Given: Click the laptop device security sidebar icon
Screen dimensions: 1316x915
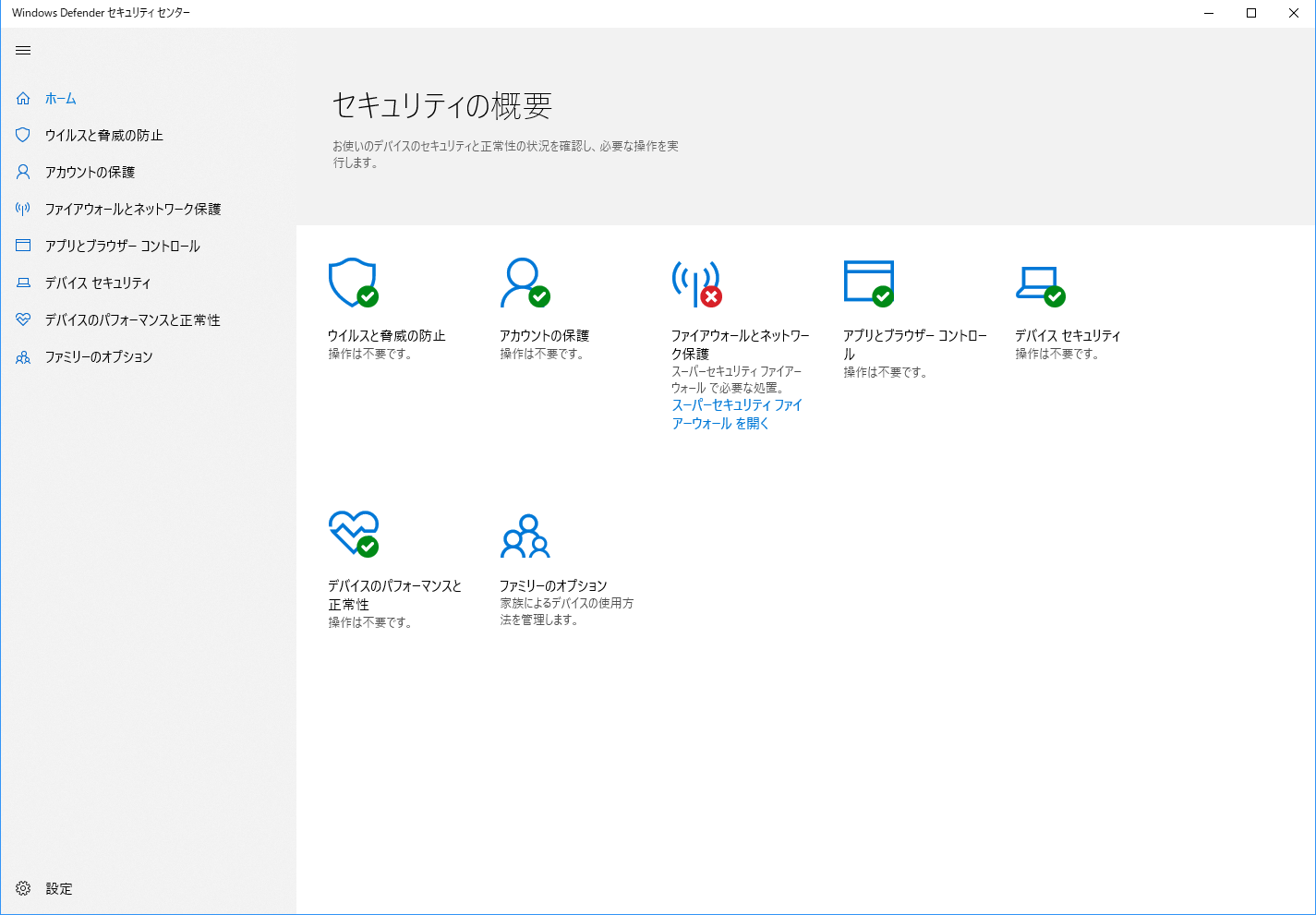Looking at the screenshot, I should 23,283.
